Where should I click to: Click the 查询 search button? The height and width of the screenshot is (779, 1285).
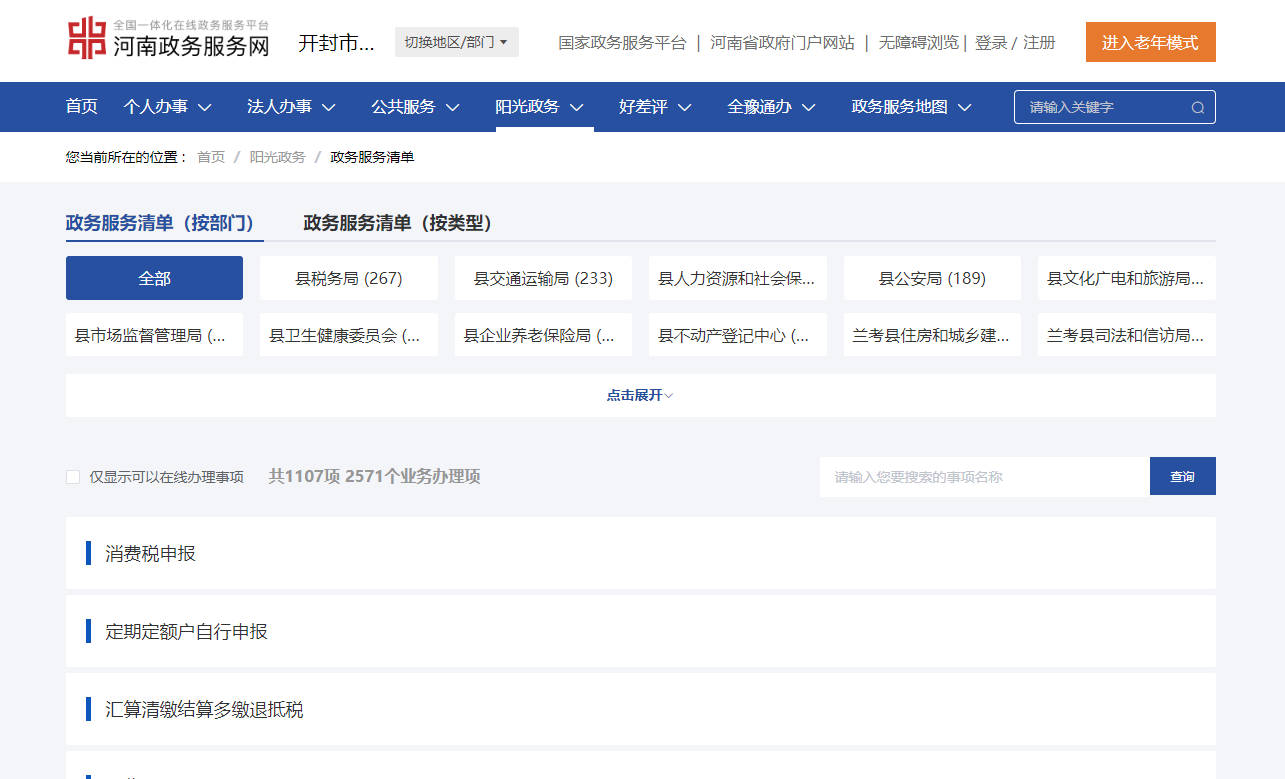[1182, 476]
